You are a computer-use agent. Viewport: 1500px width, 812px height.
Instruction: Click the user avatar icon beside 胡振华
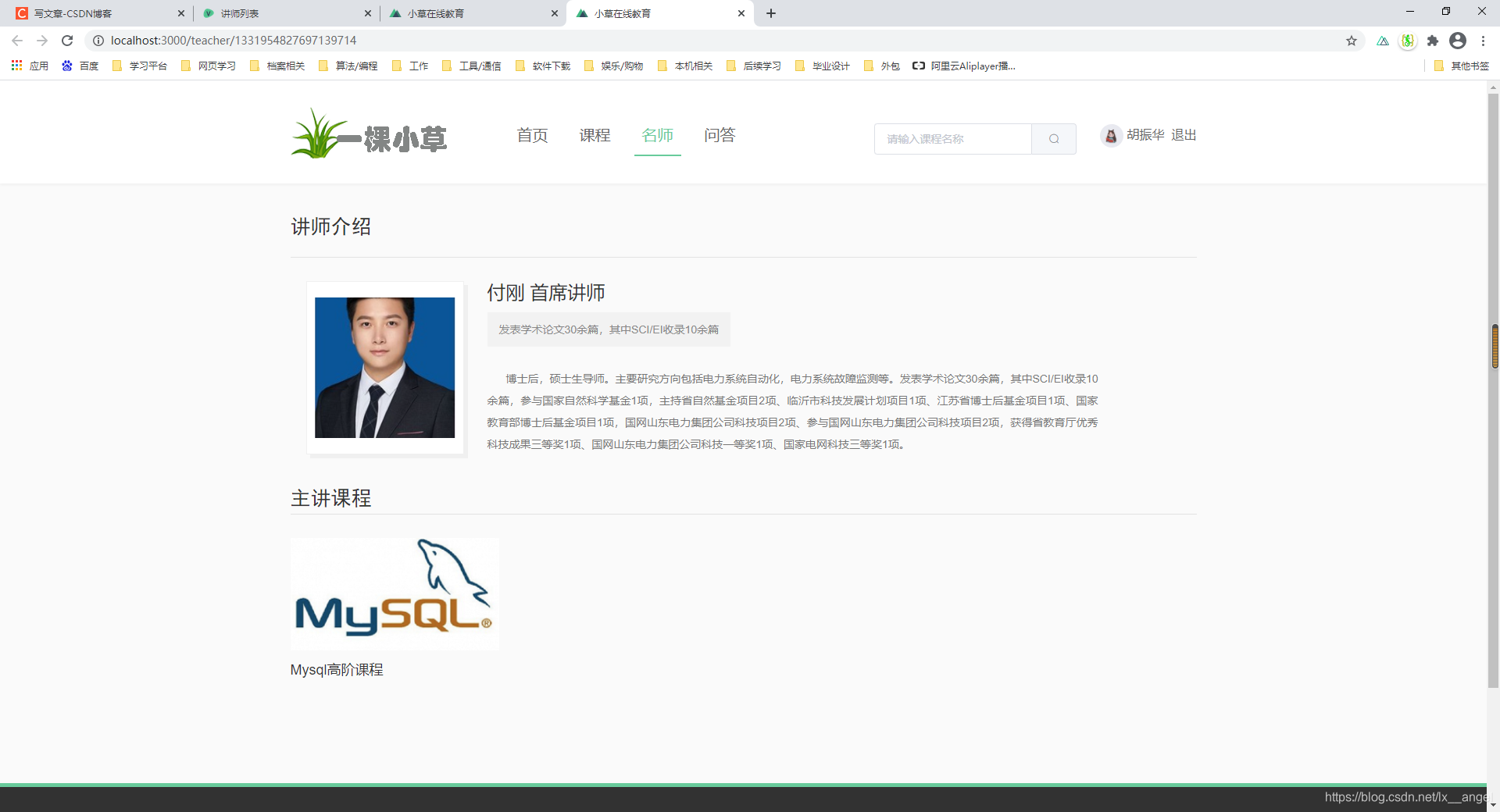click(1111, 136)
